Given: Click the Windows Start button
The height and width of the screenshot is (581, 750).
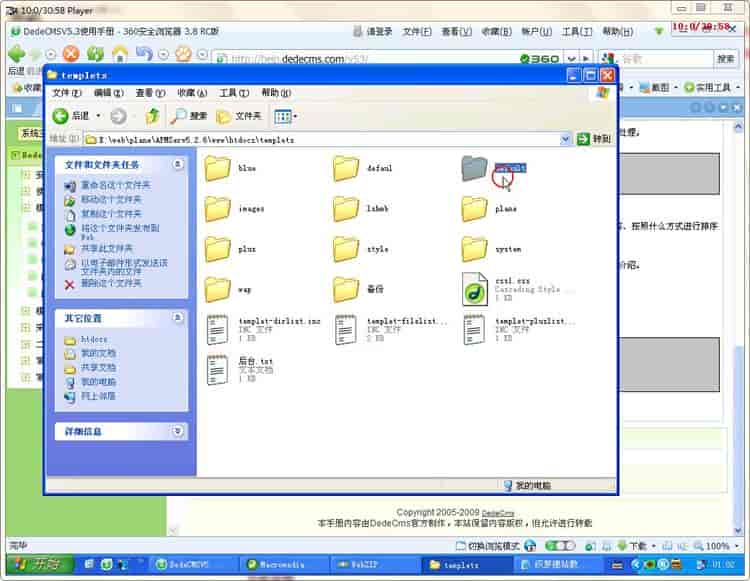Looking at the screenshot, I should (40, 565).
